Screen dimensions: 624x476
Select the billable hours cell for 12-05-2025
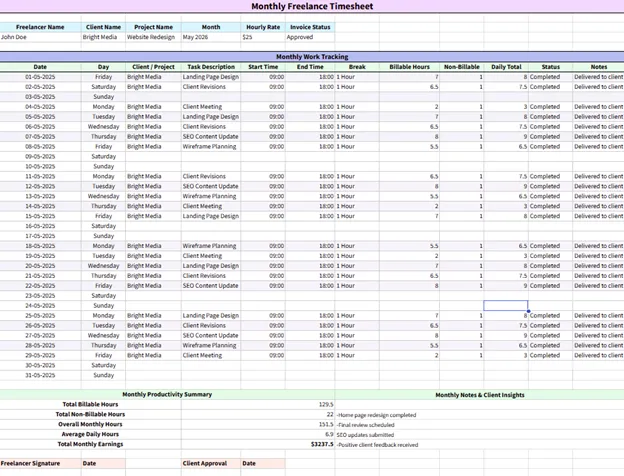click(409, 186)
